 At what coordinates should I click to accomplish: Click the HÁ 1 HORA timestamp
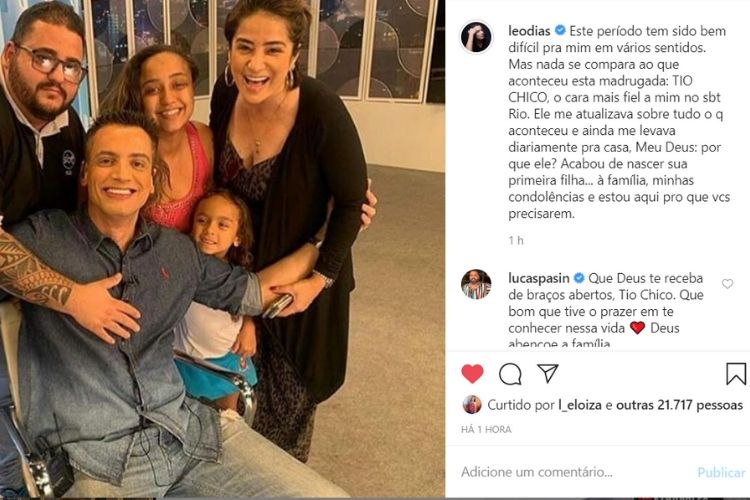click(x=486, y=430)
